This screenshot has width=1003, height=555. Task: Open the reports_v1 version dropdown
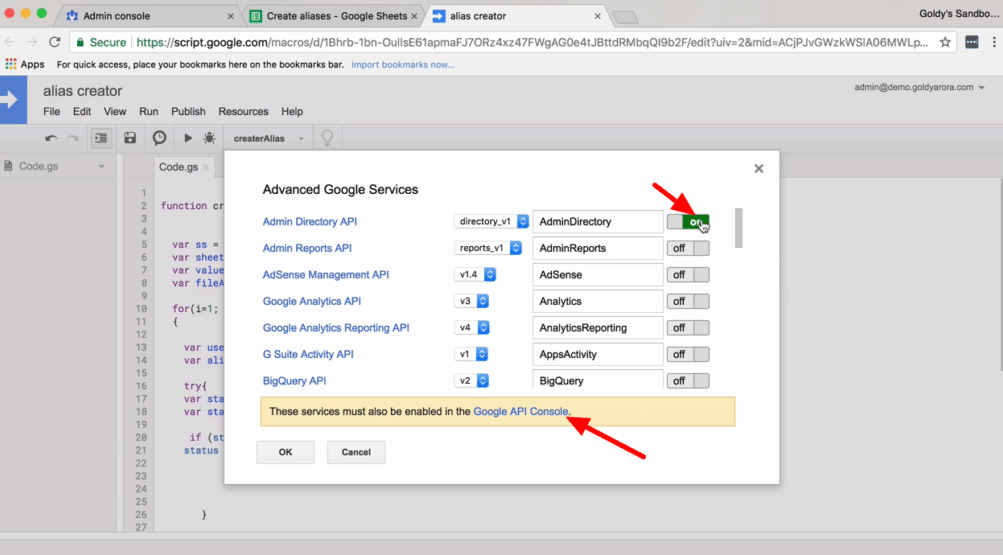(x=487, y=248)
